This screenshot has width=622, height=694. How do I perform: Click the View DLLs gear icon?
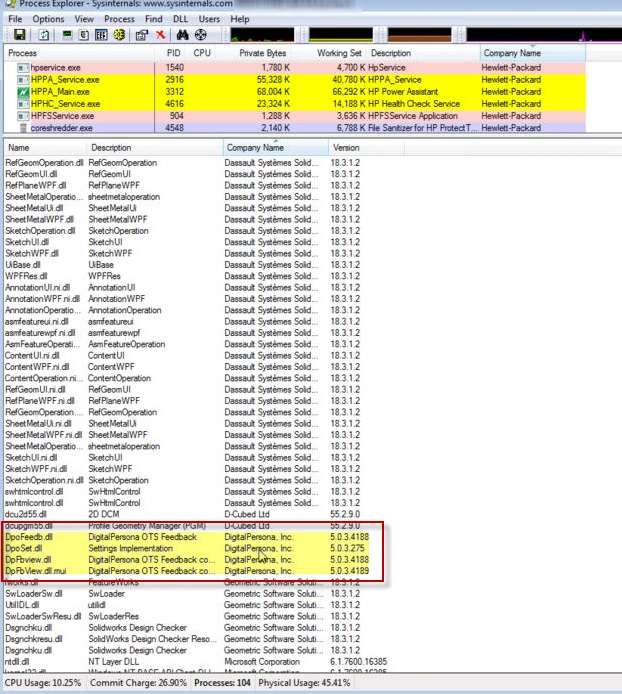[119, 35]
